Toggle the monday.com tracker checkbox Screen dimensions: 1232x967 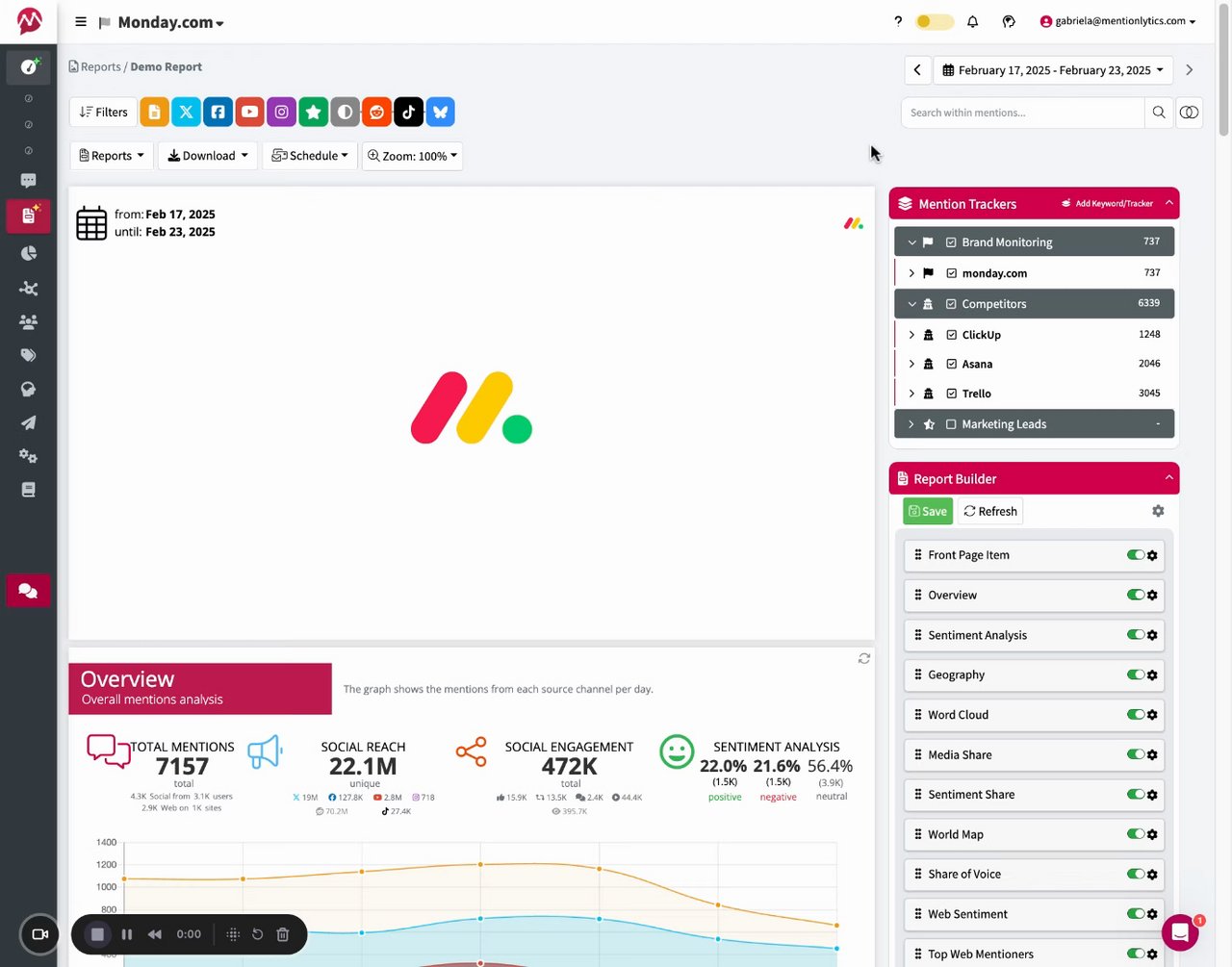coord(951,273)
